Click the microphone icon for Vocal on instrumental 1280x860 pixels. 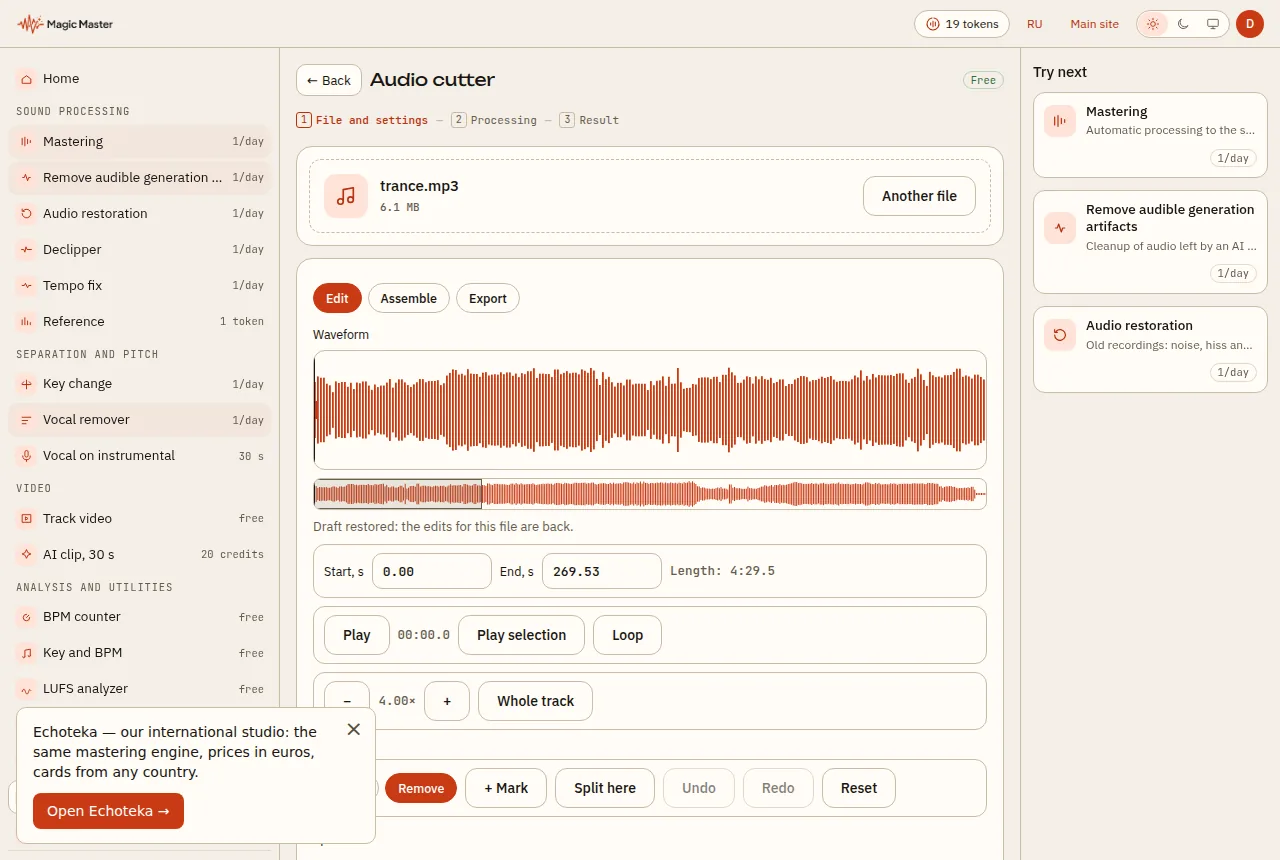tap(26, 456)
